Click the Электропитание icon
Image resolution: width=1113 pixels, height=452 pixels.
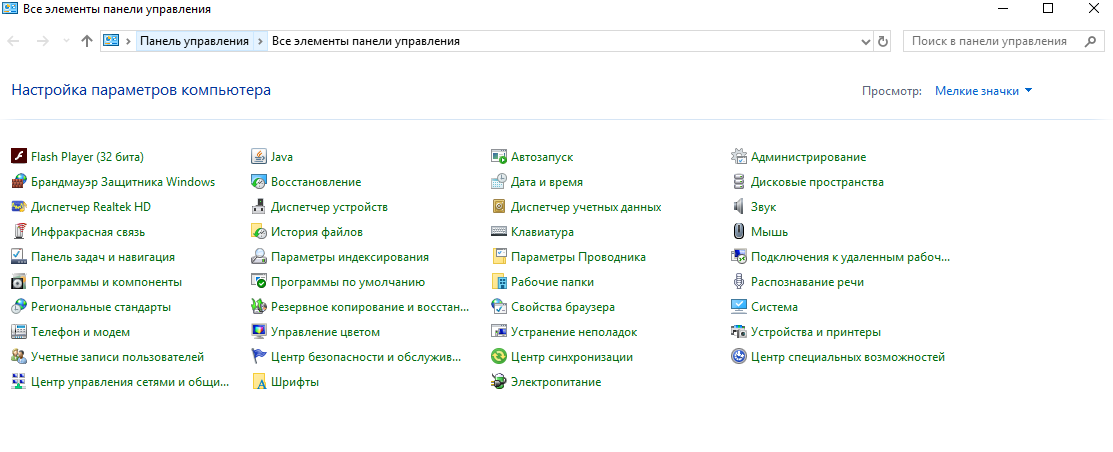tap(499, 382)
